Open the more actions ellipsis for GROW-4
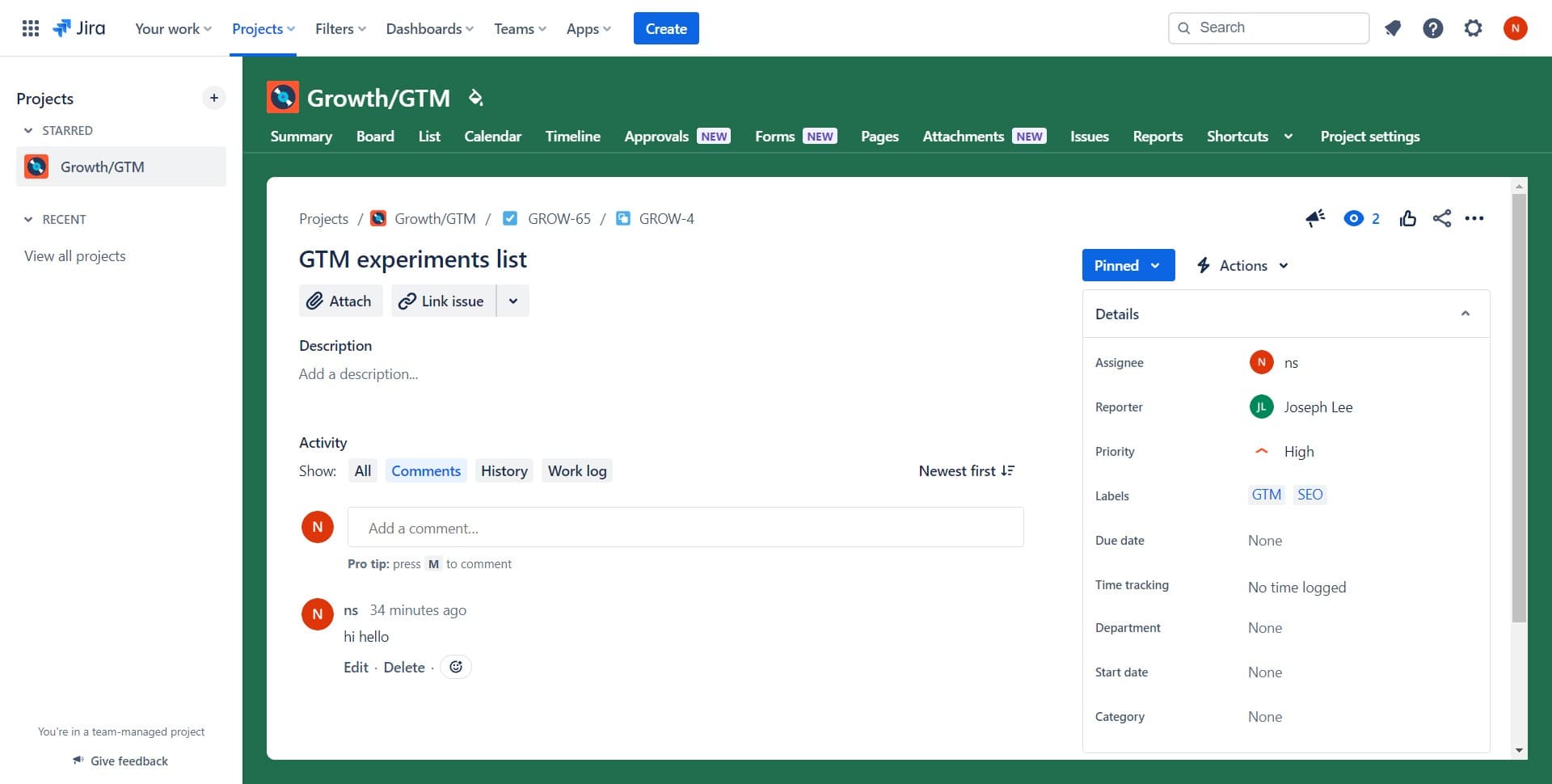The width and height of the screenshot is (1552, 784). 1475,218
